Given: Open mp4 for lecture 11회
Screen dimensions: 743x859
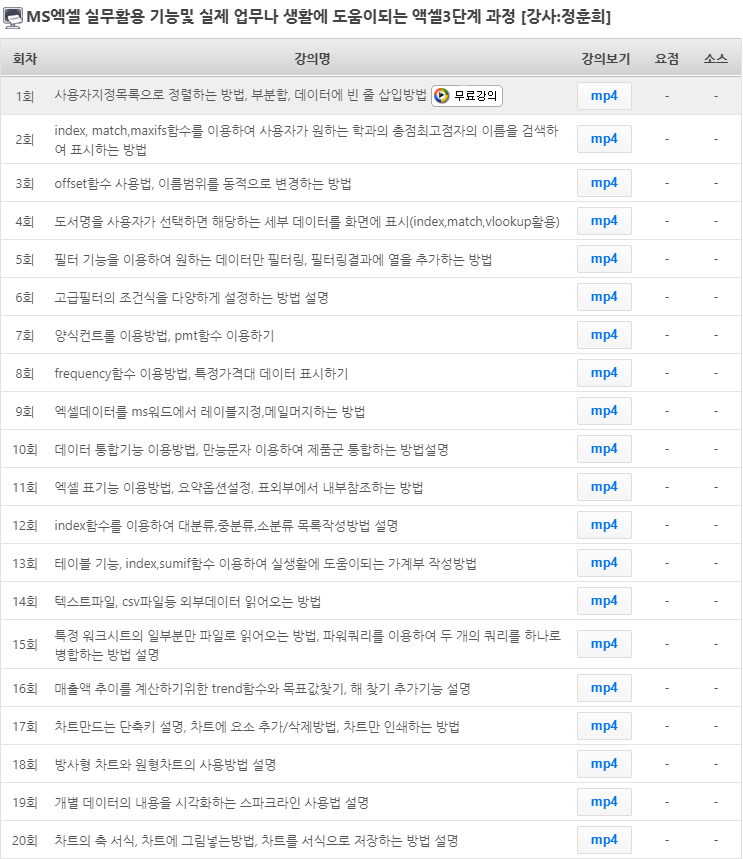Looking at the screenshot, I should tap(604, 487).
